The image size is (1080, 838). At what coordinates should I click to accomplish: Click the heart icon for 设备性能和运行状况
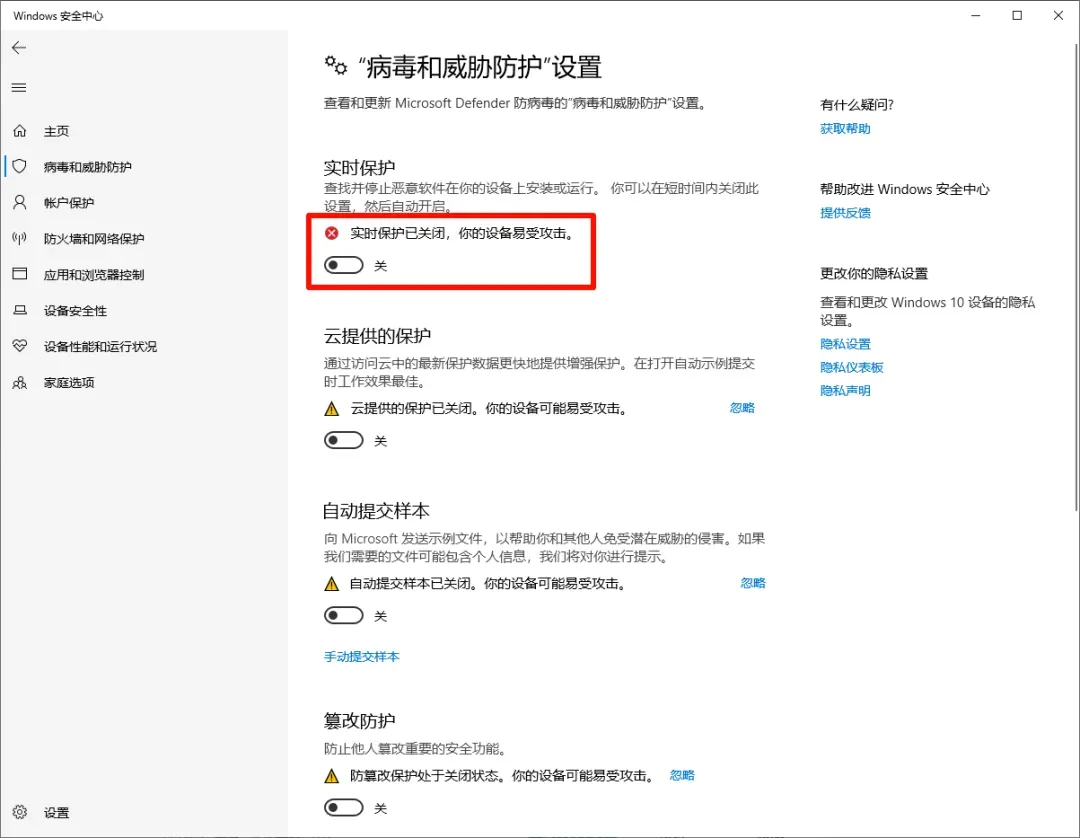click(20, 346)
